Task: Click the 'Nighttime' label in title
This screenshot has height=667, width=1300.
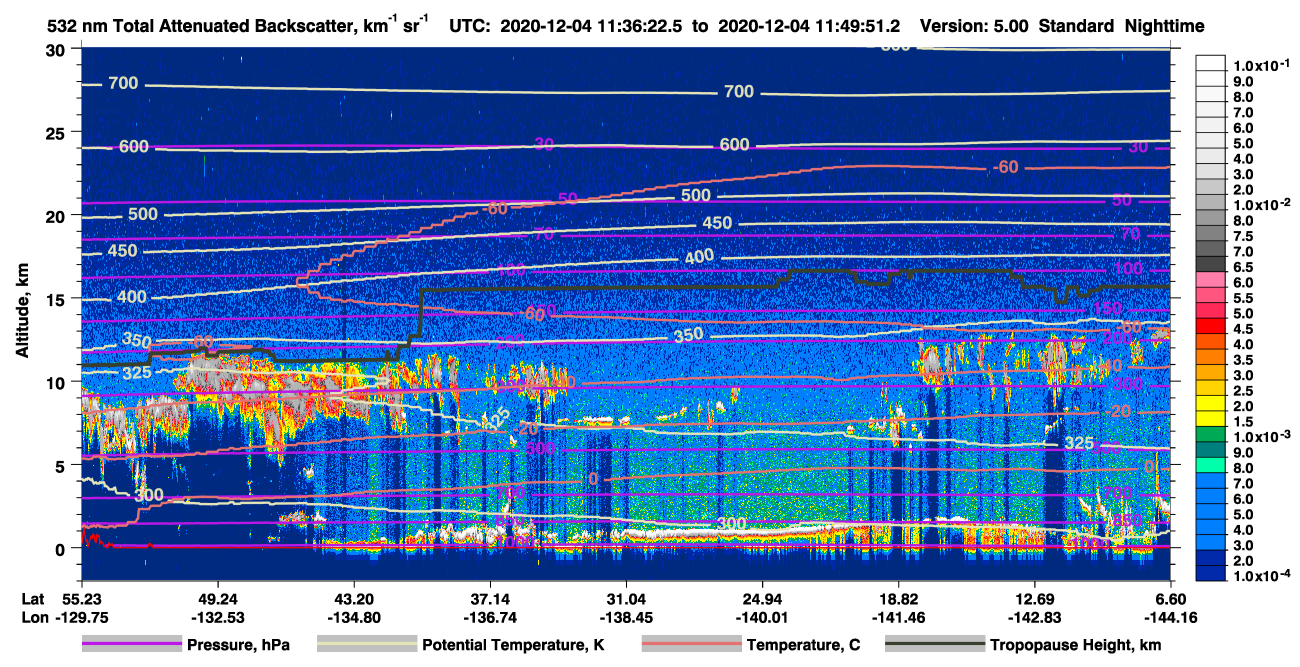Action: tap(1164, 26)
